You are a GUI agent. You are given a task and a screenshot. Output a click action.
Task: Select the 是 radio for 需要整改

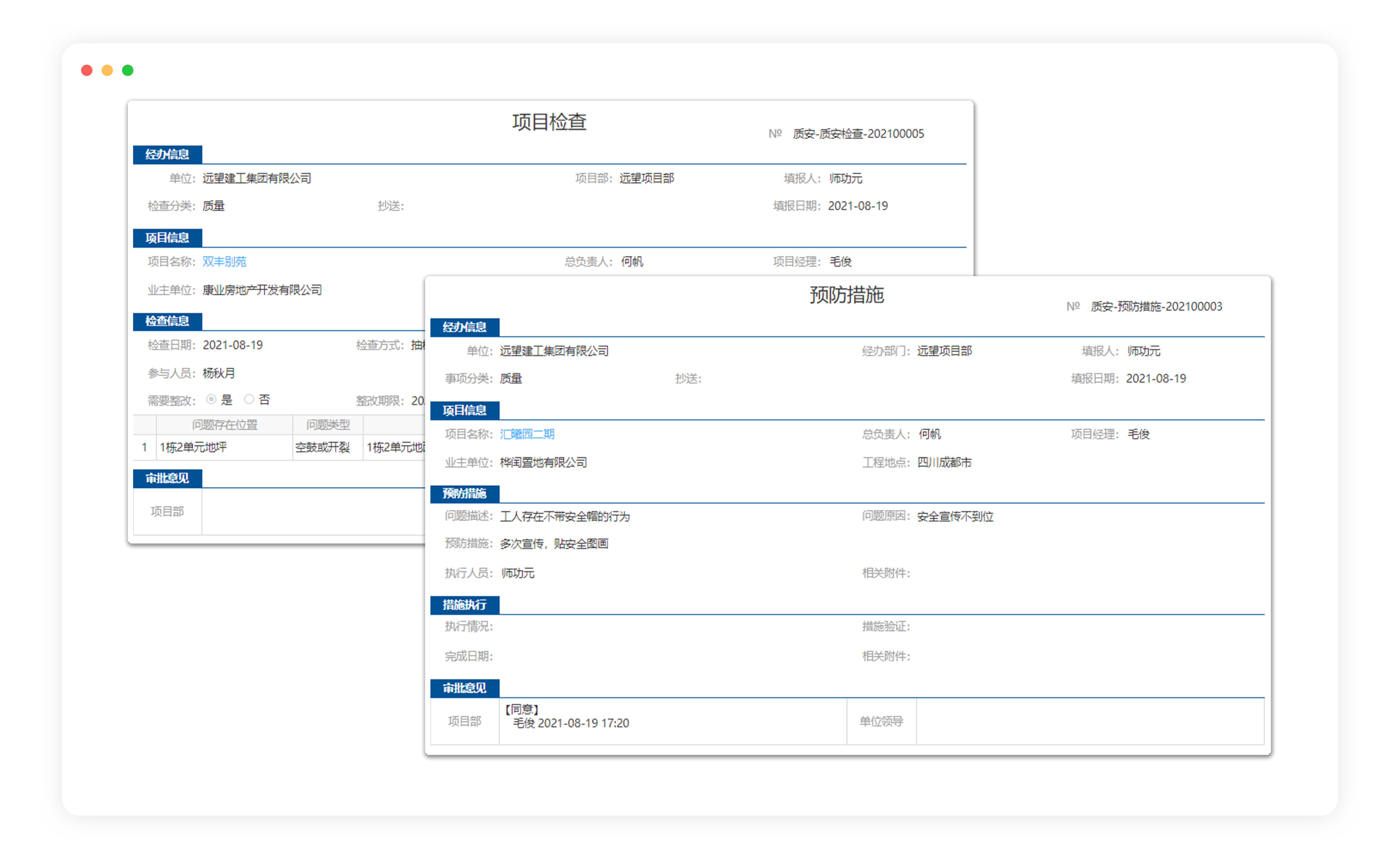211,399
